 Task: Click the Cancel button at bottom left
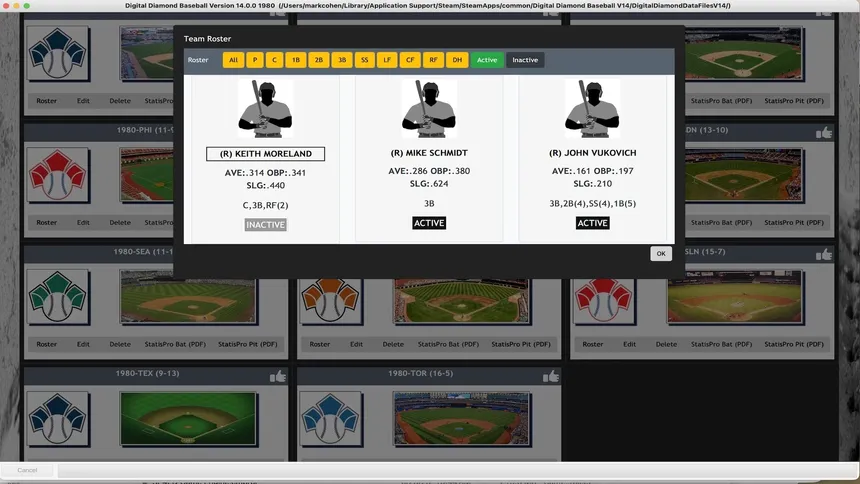(27, 470)
